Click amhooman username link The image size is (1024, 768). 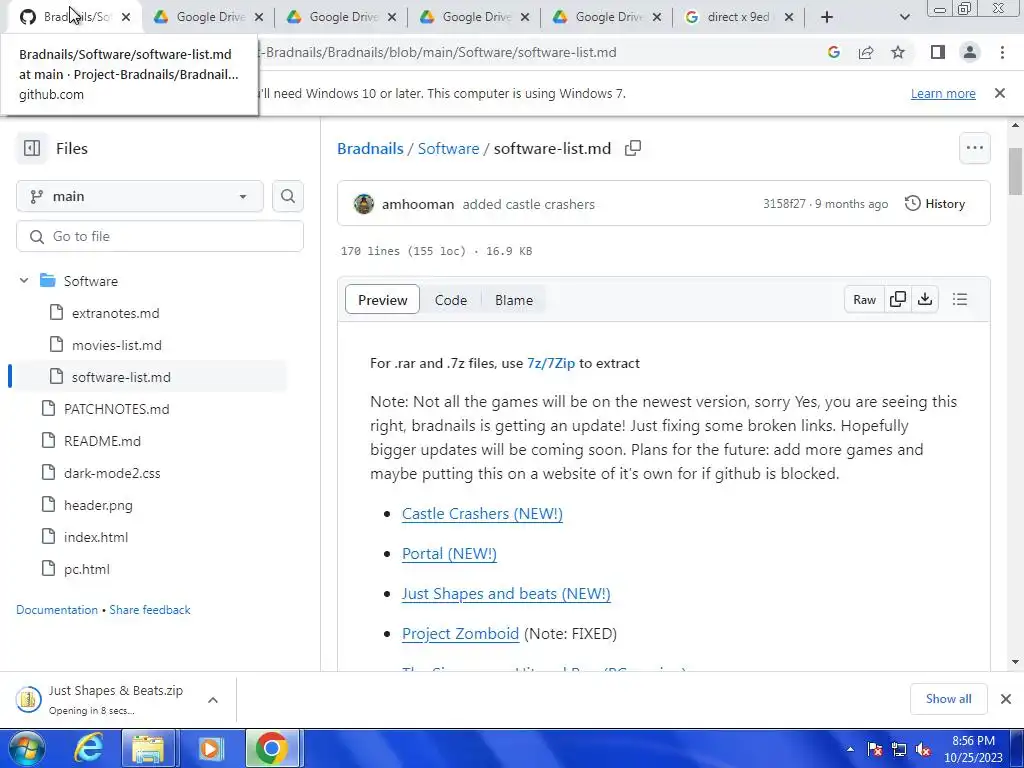418,204
